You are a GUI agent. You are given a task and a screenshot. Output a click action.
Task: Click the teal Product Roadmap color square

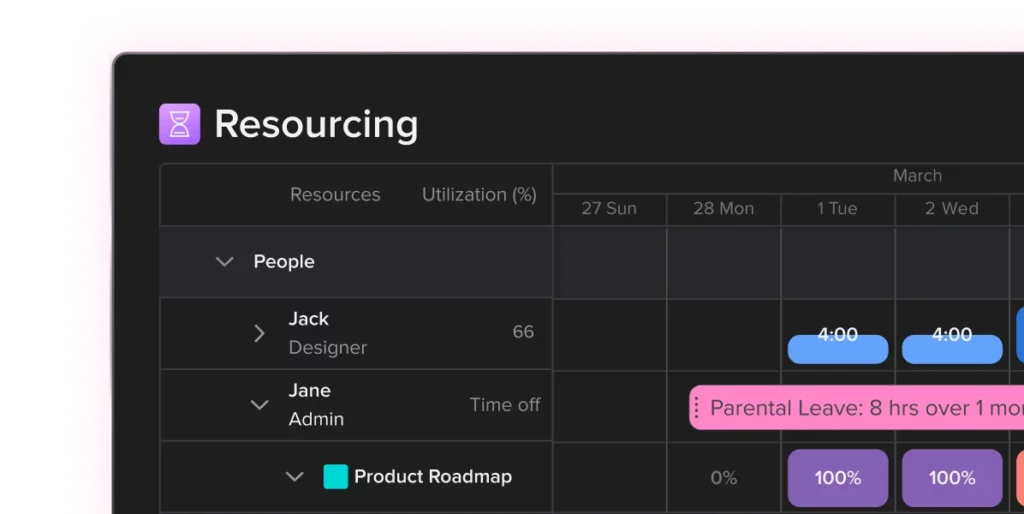pyautogui.click(x=336, y=477)
